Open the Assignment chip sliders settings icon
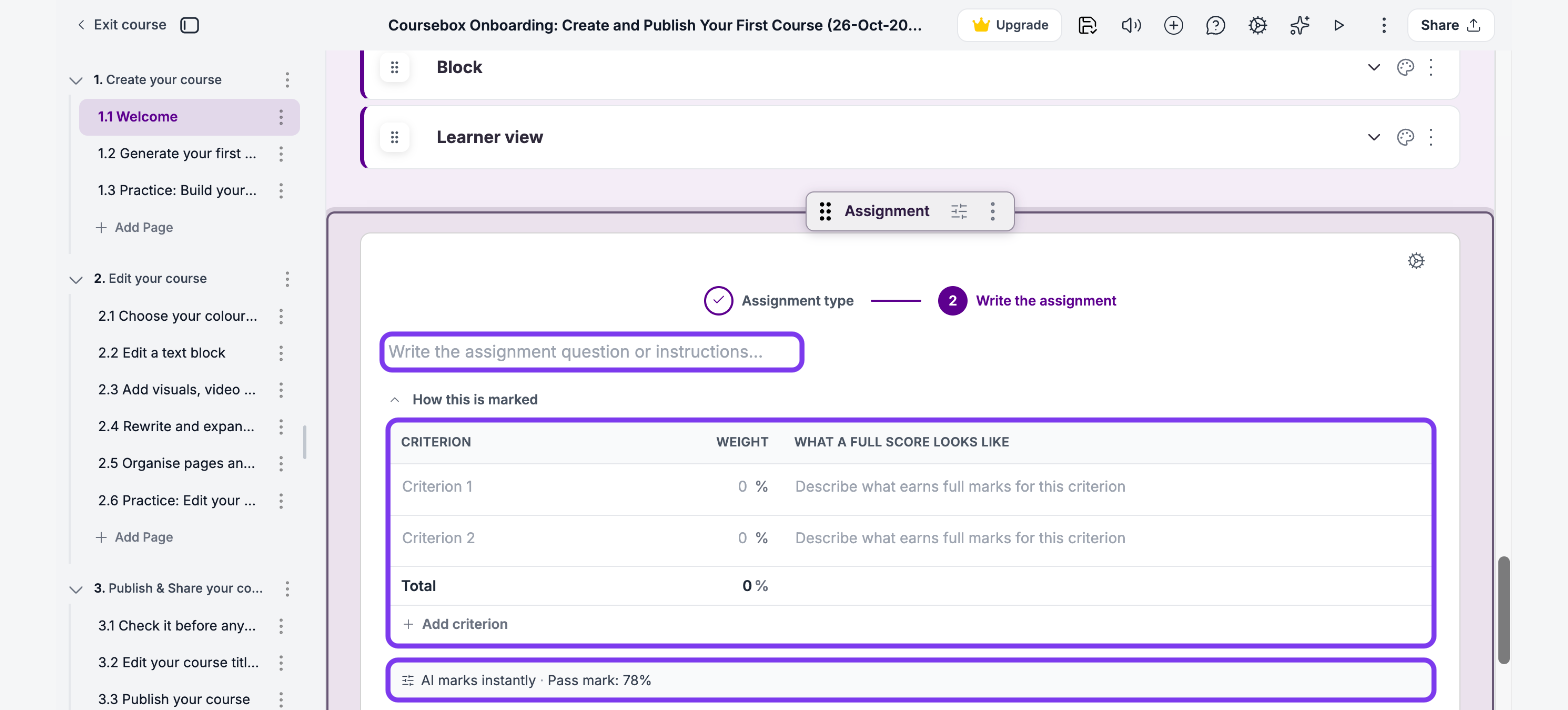 [959, 211]
